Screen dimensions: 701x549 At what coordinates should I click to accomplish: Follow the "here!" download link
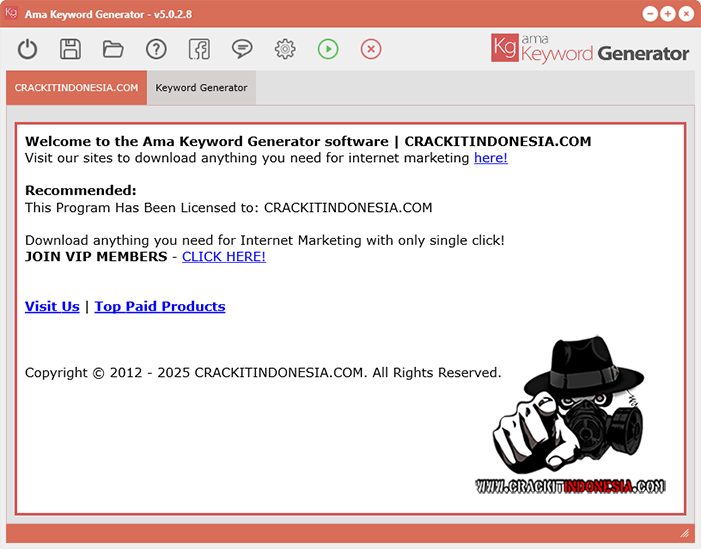click(490, 158)
